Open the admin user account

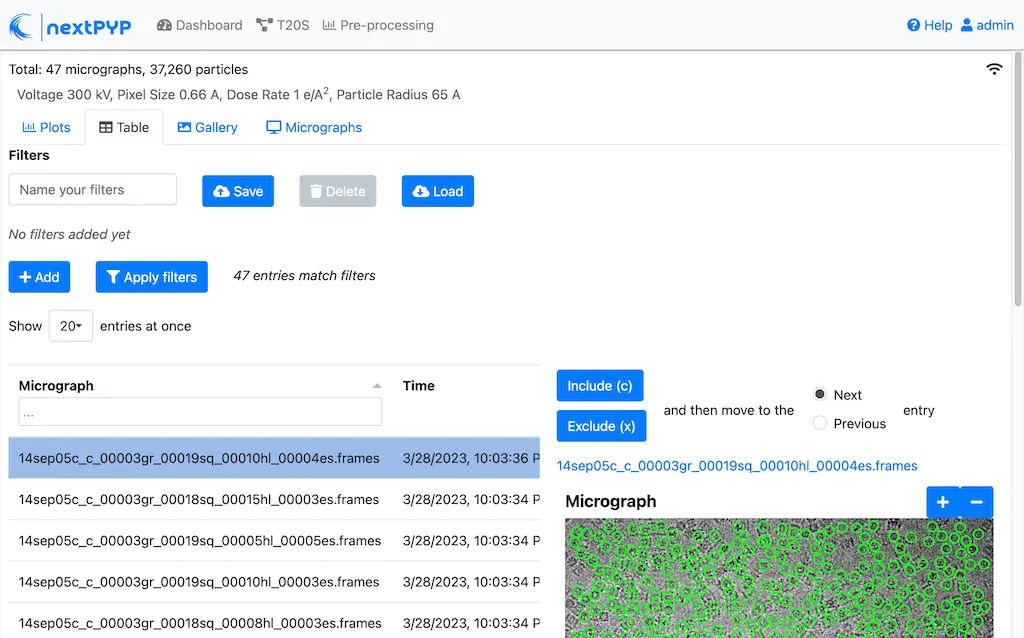point(987,25)
